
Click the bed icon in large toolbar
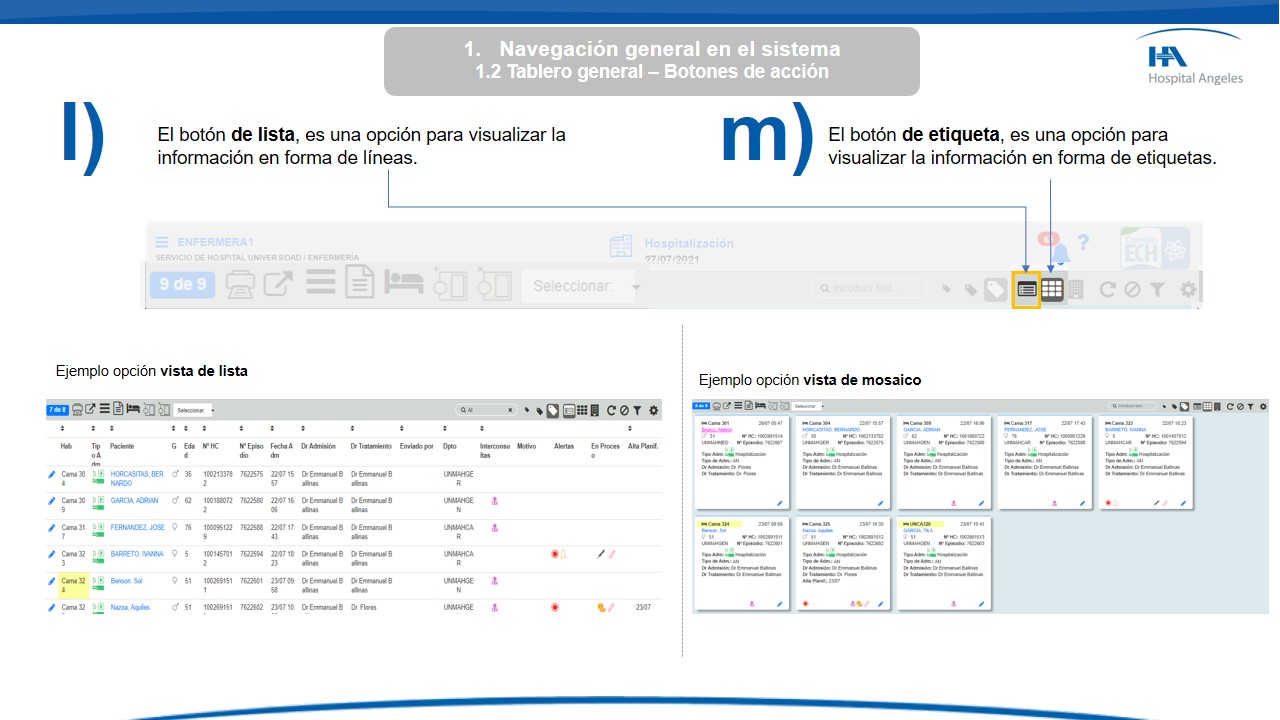coord(405,285)
